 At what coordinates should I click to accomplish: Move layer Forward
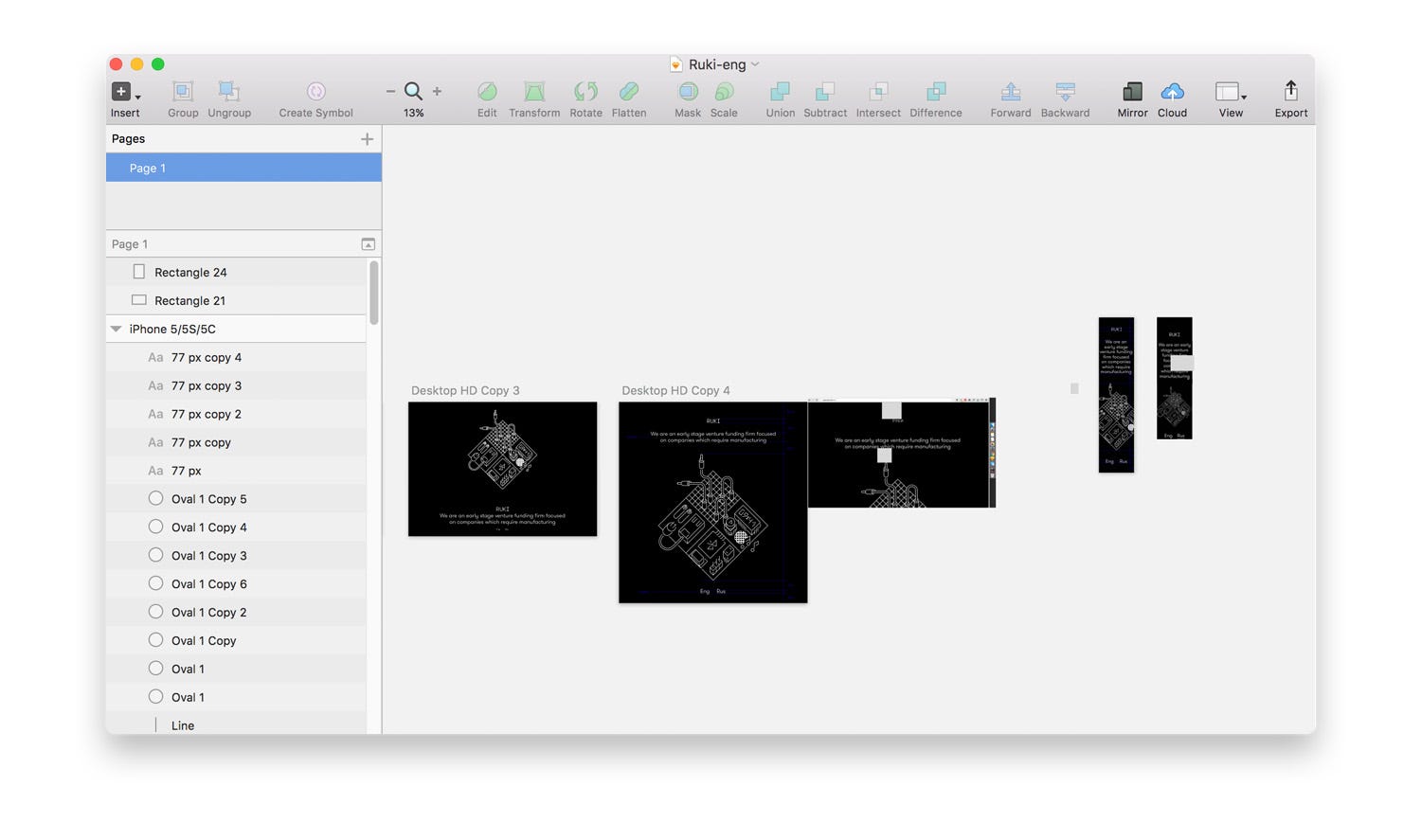(1011, 91)
